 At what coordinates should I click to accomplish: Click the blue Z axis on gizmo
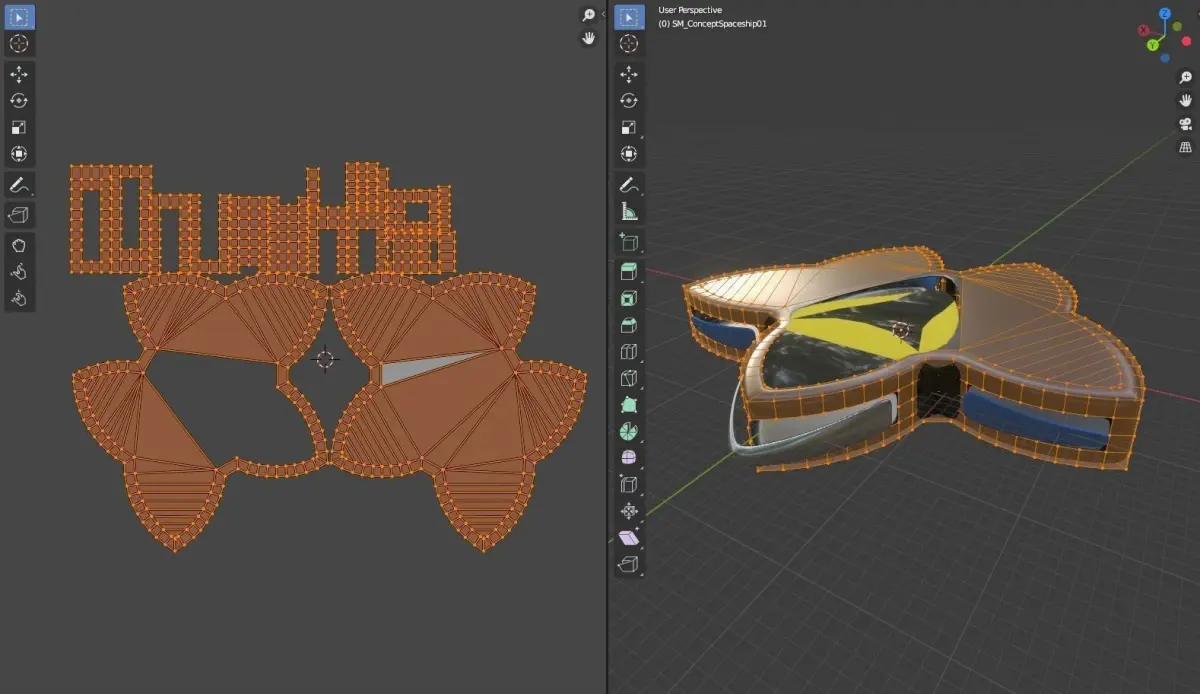[x=1165, y=14]
